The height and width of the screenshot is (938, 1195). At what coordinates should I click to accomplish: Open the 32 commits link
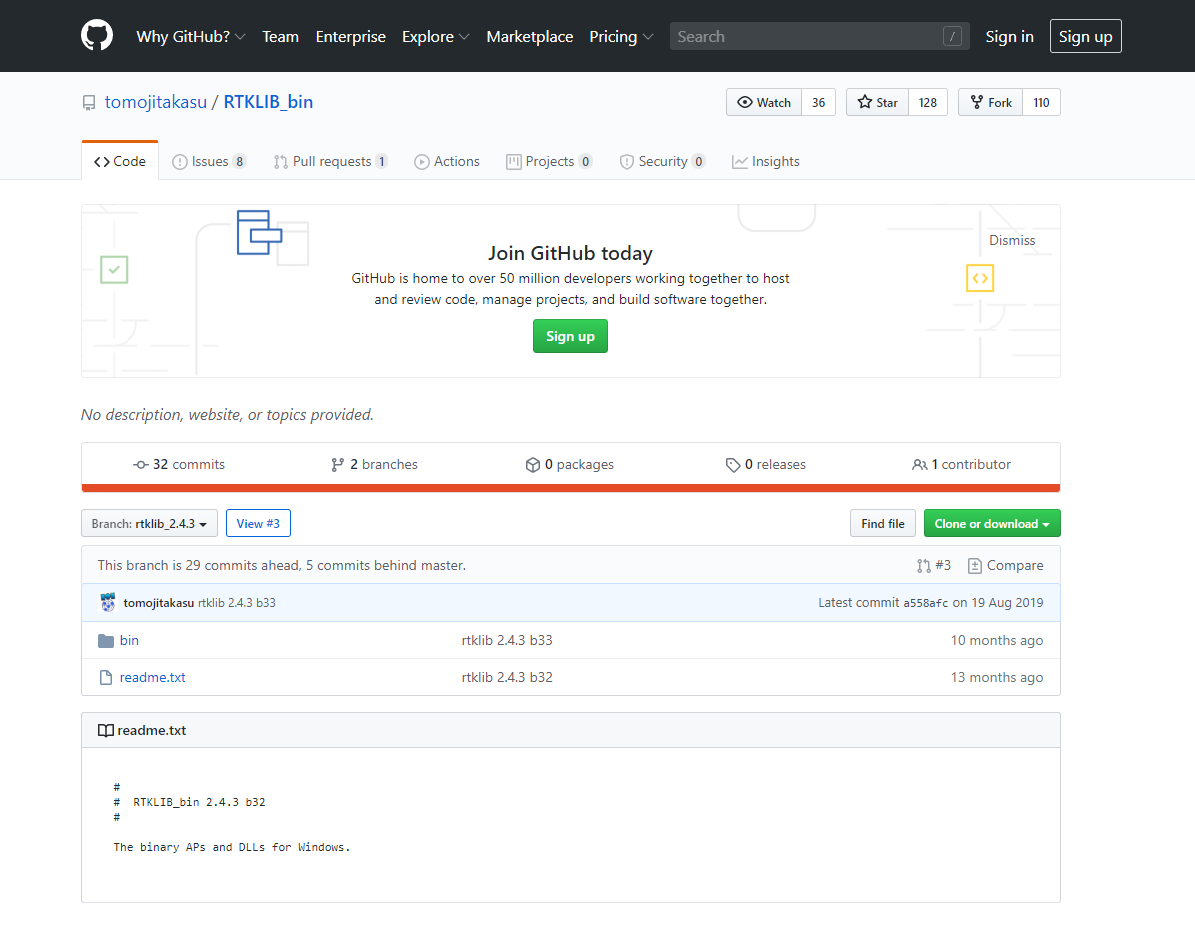(x=179, y=465)
